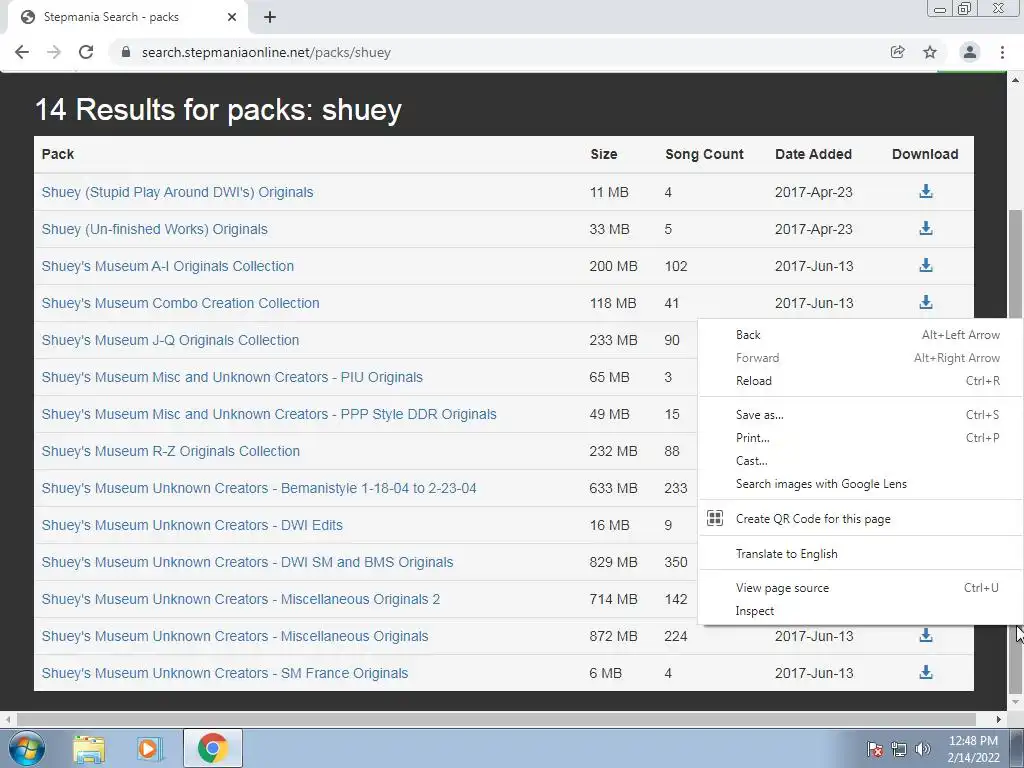Open Shuey (Un-finished Works) Originals link
1024x768 pixels.
pyautogui.click(x=154, y=229)
